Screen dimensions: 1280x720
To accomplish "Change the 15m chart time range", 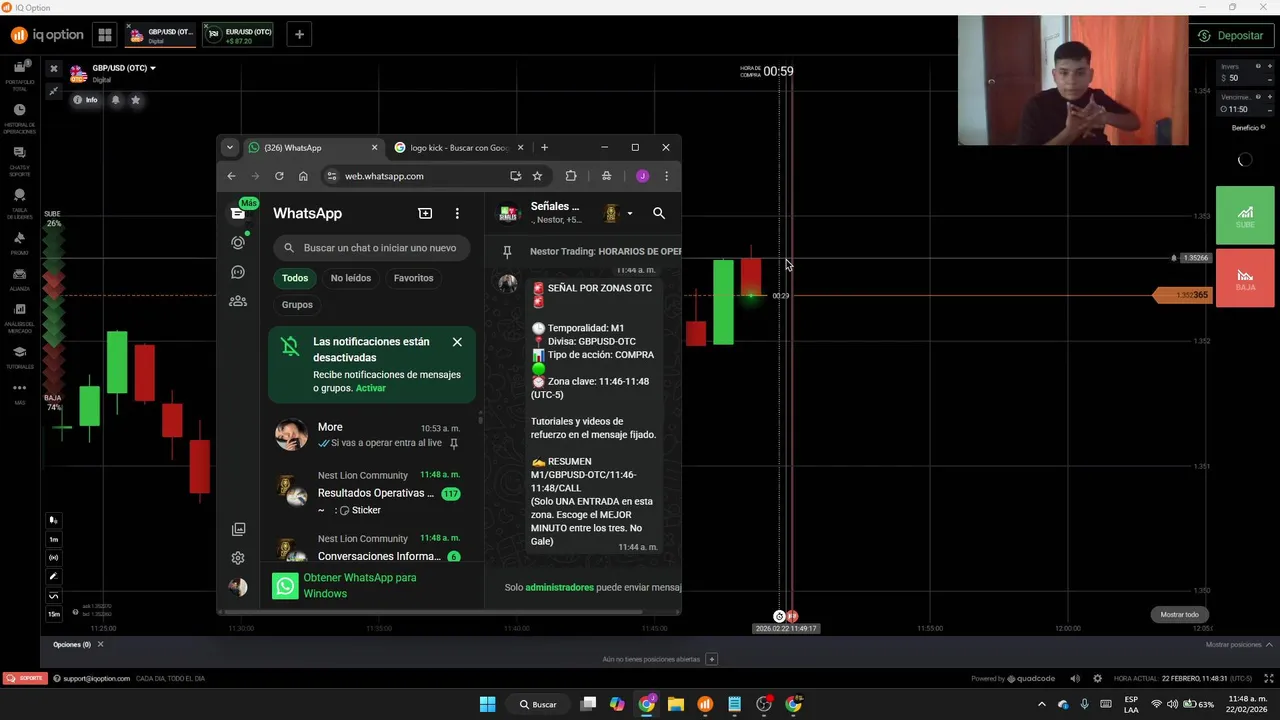I will (x=54, y=614).
